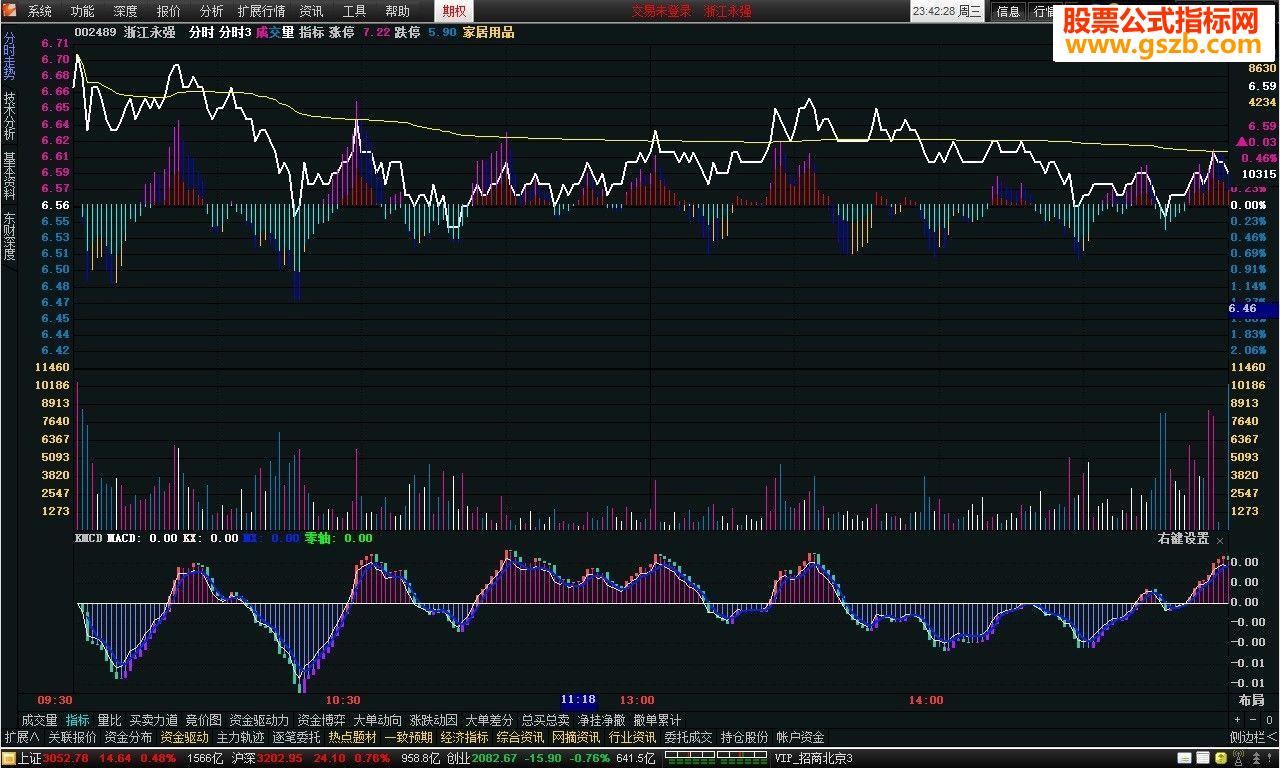1280x768 pixels.
Task: Open the 资金驱动 tab
Action: [x=184, y=737]
